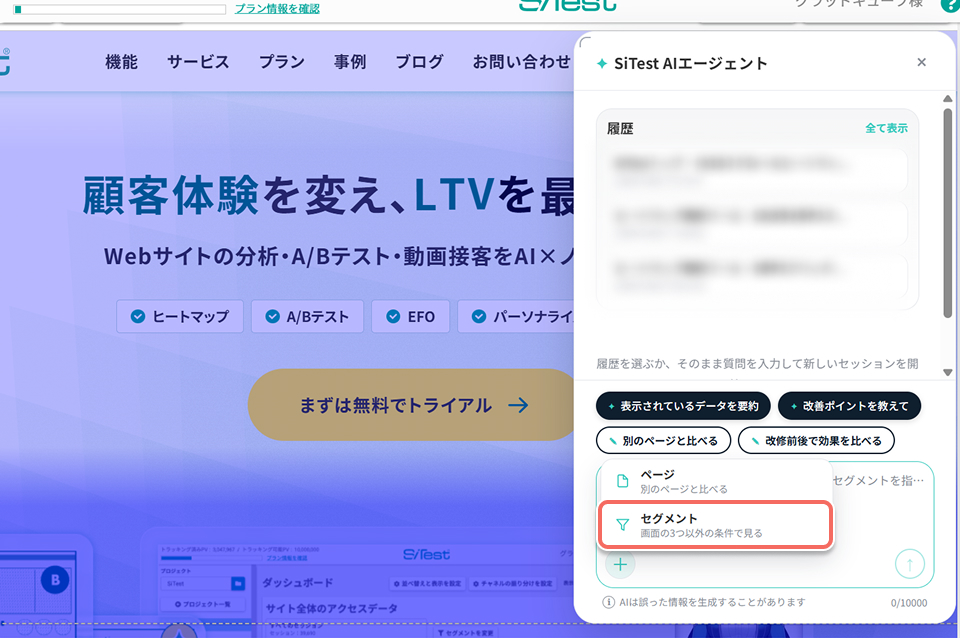The image size is (960, 638).
Task: Open 機能 in the site navigation
Action: [x=121, y=62]
